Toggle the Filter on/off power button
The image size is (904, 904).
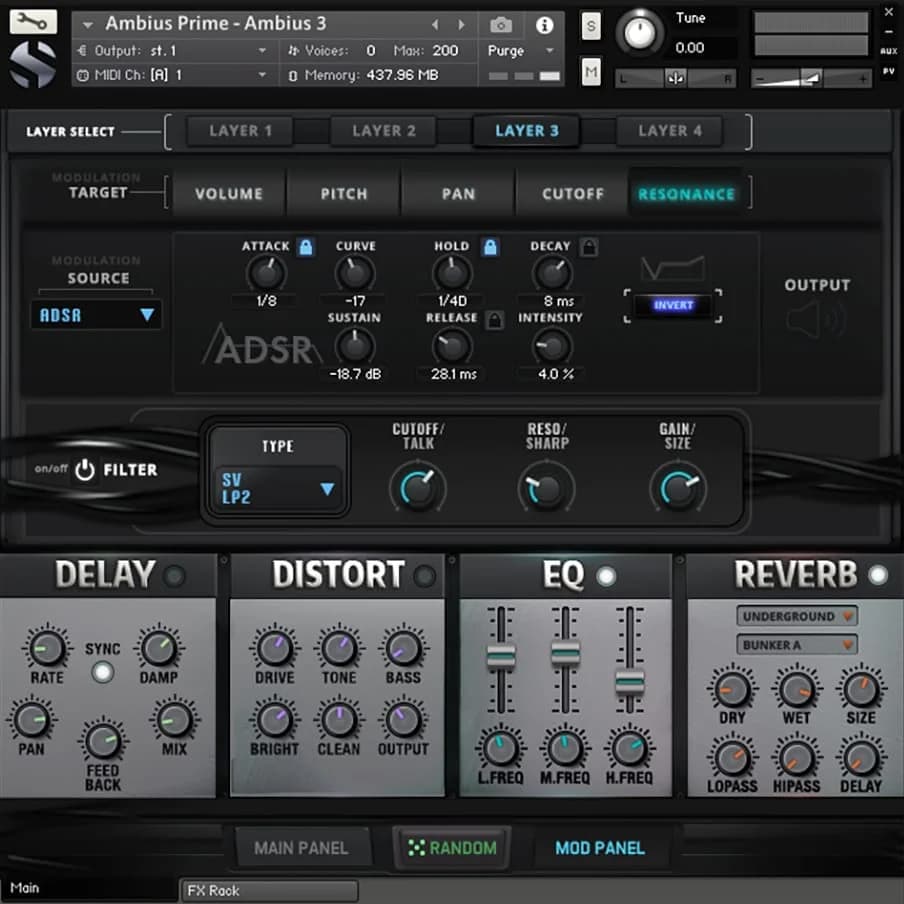85,469
